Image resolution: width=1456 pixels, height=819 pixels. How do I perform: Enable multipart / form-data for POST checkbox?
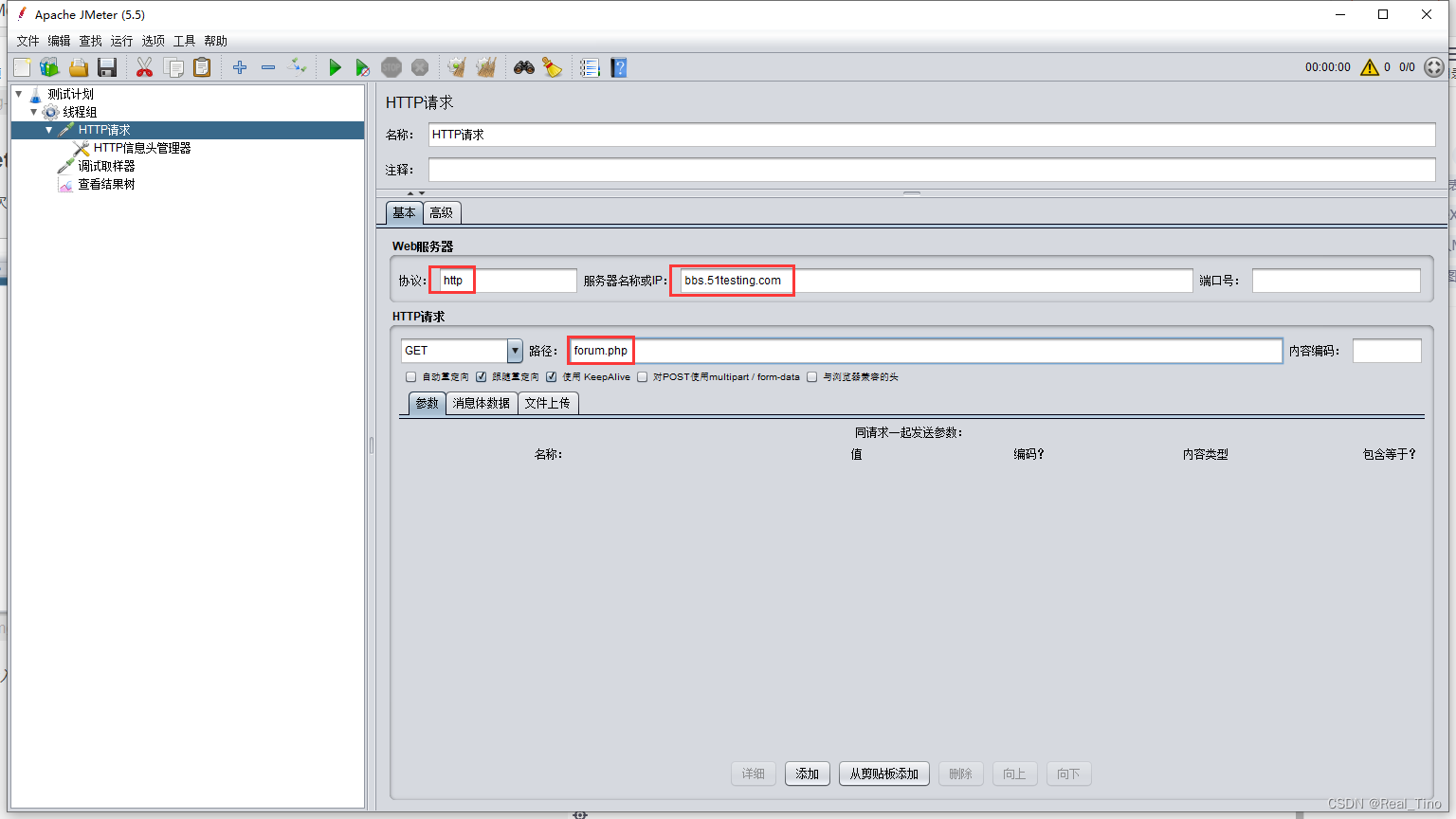pos(643,377)
